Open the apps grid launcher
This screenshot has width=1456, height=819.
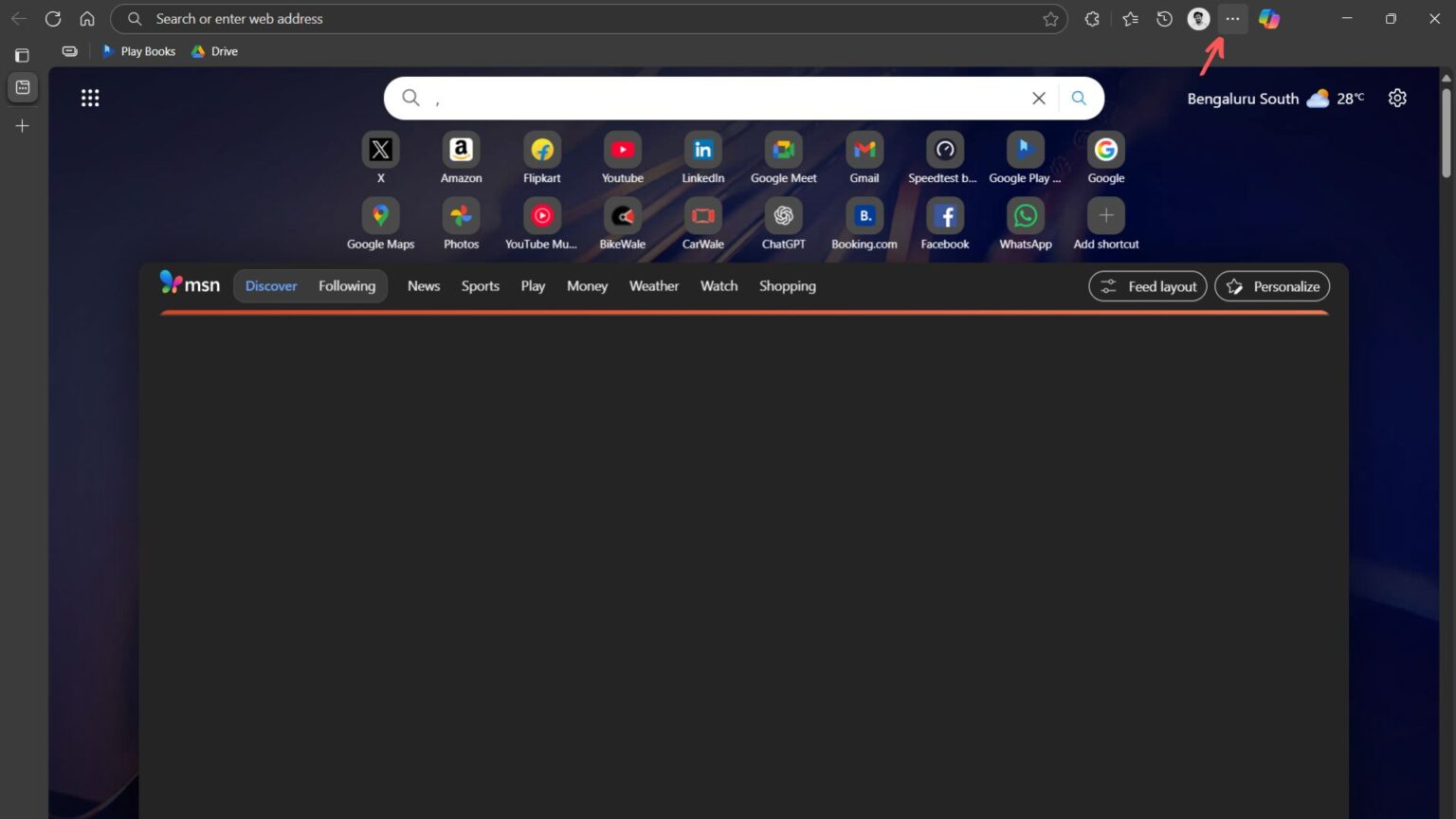(90, 98)
